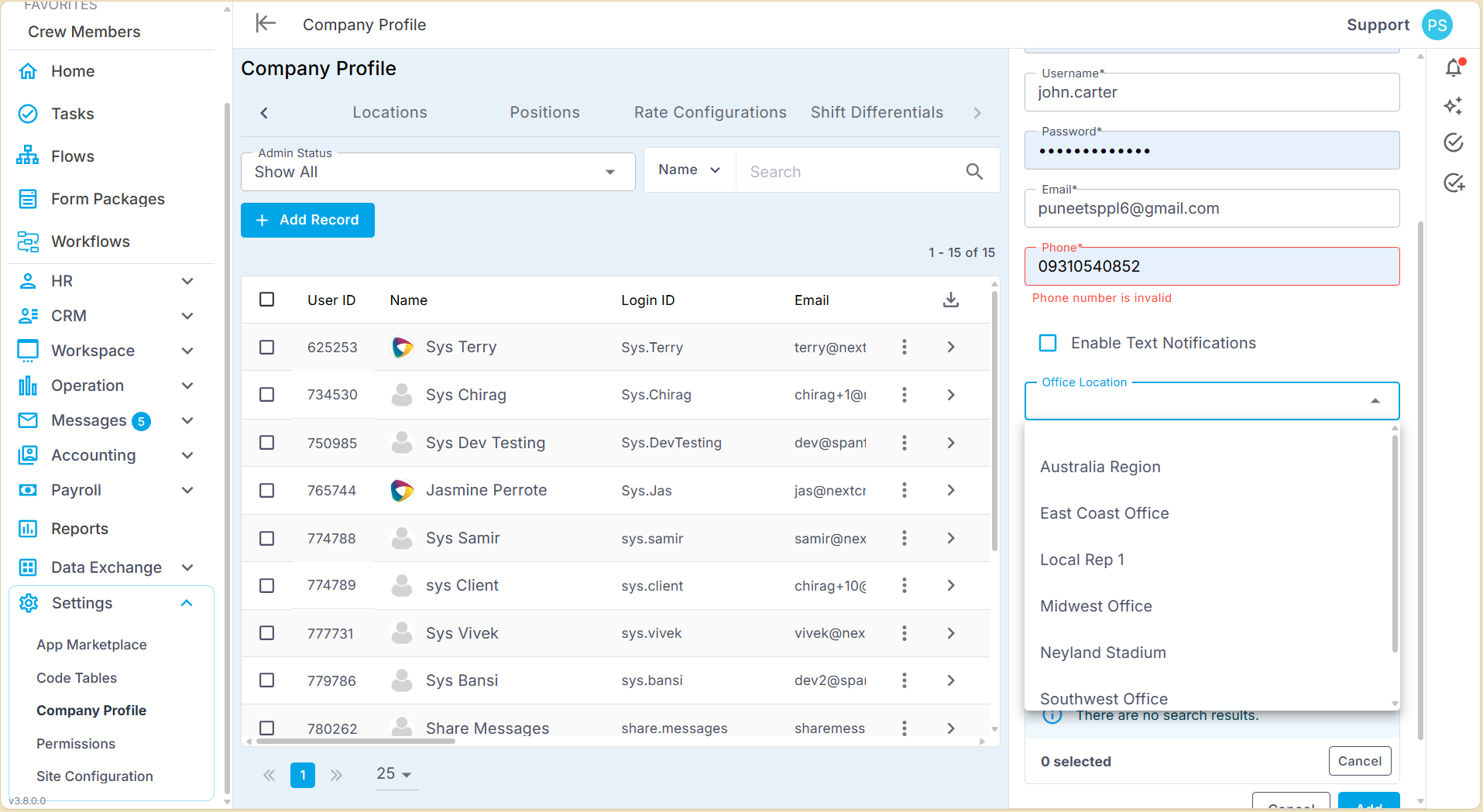Image resolution: width=1483 pixels, height=812 pixels.
Task: Open details arrow for Sys Samir
Action: pos(951,538)
